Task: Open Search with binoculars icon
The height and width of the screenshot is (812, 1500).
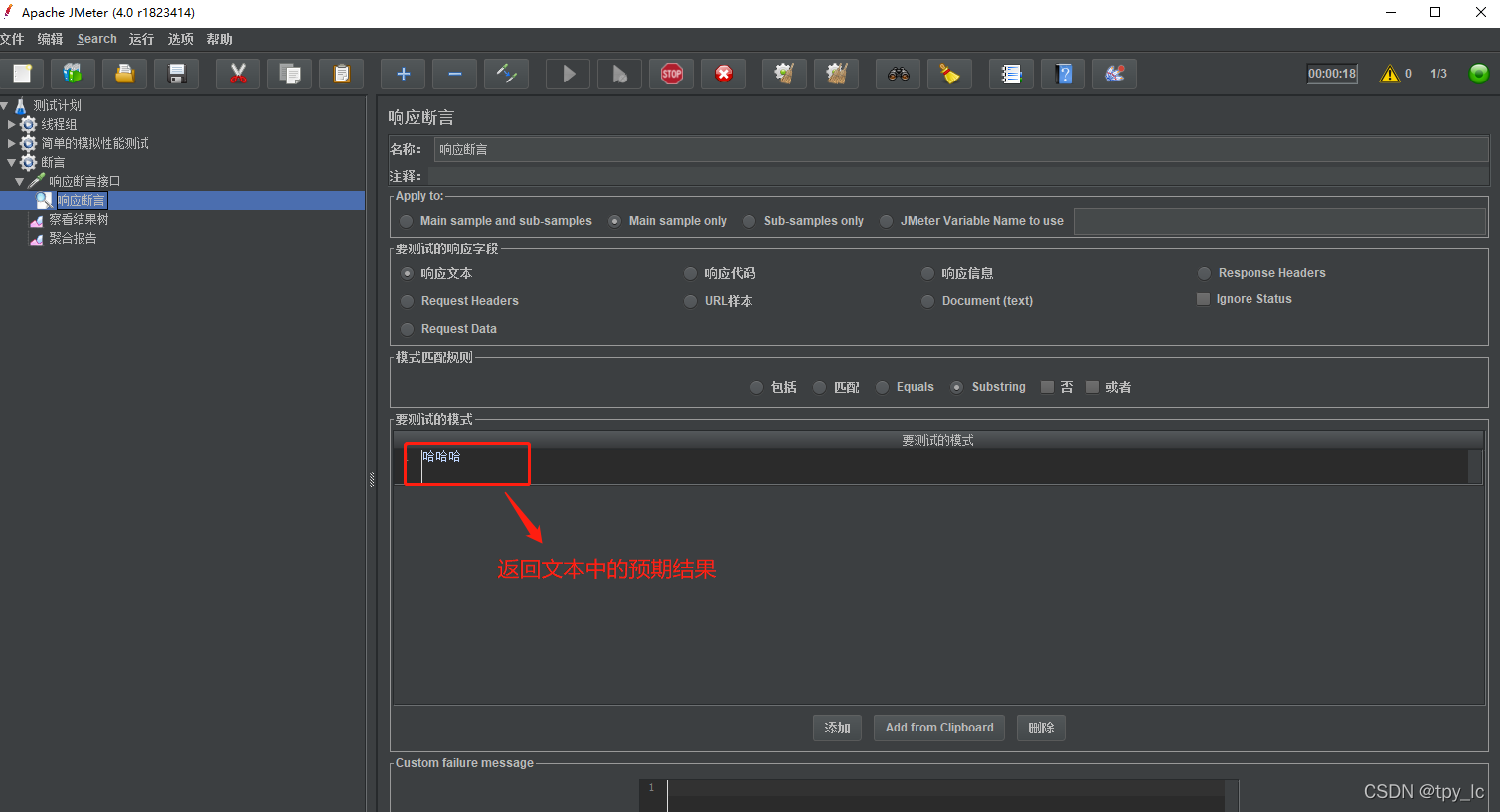Action: [x=898, y=74]
